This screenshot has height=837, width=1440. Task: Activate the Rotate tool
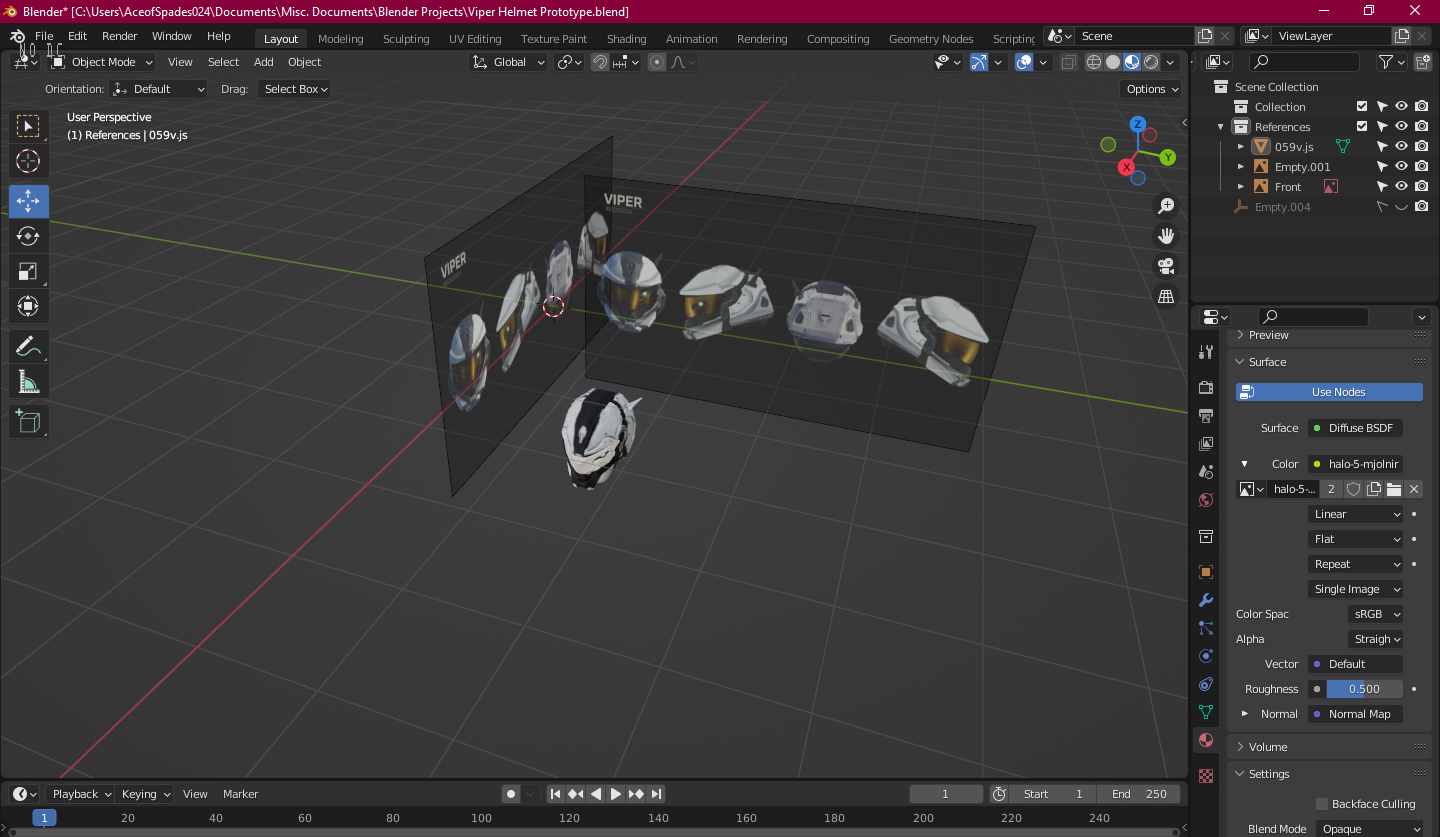point(28,236)
